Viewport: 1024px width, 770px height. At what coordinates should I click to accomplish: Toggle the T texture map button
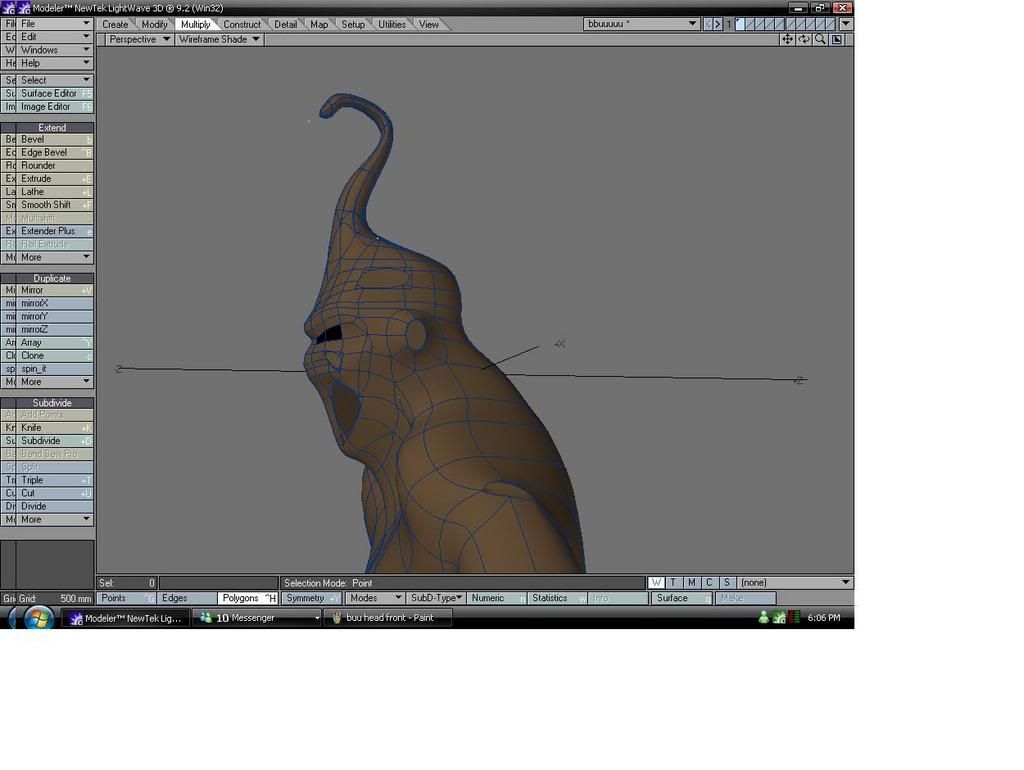pyautogui.click(x=673, y=583)
